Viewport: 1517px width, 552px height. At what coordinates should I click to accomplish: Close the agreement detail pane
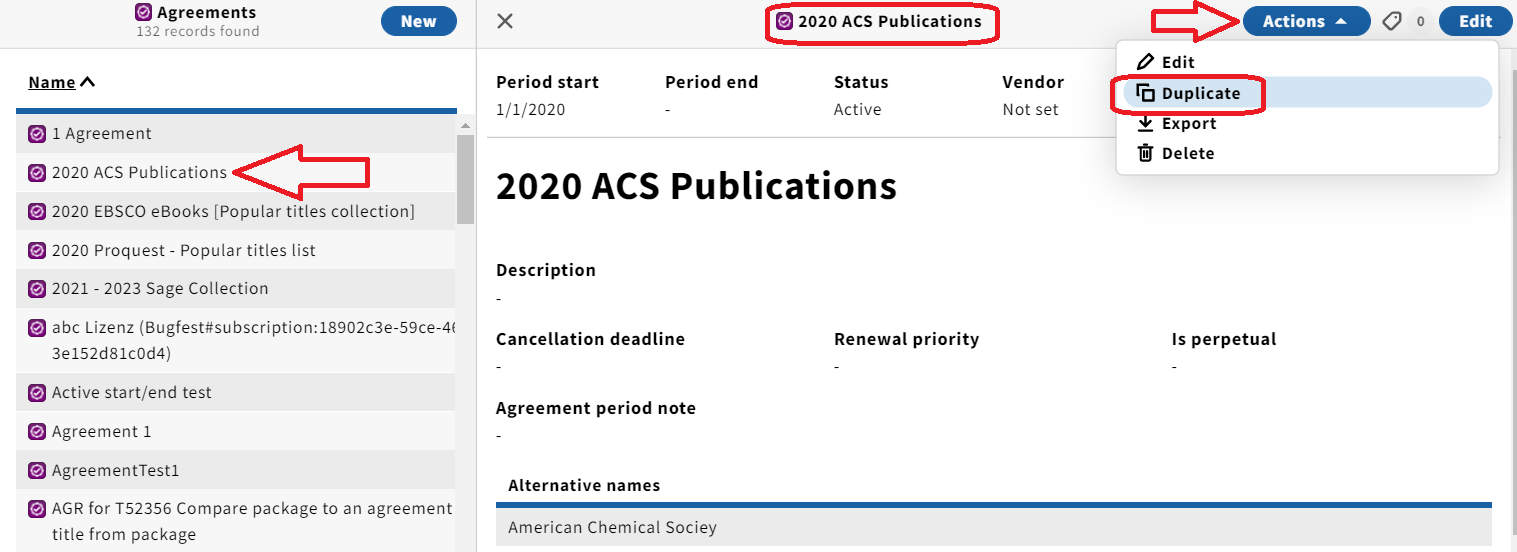pyautogui.click(x=505, y=21)
